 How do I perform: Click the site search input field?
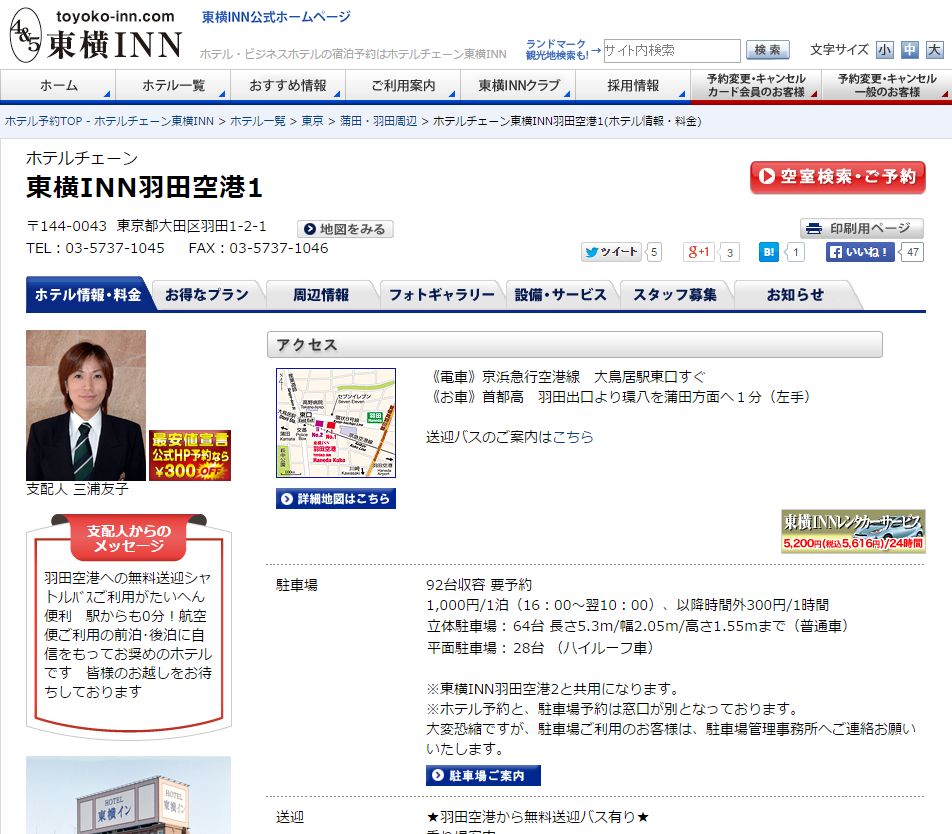tap(671, 50)
